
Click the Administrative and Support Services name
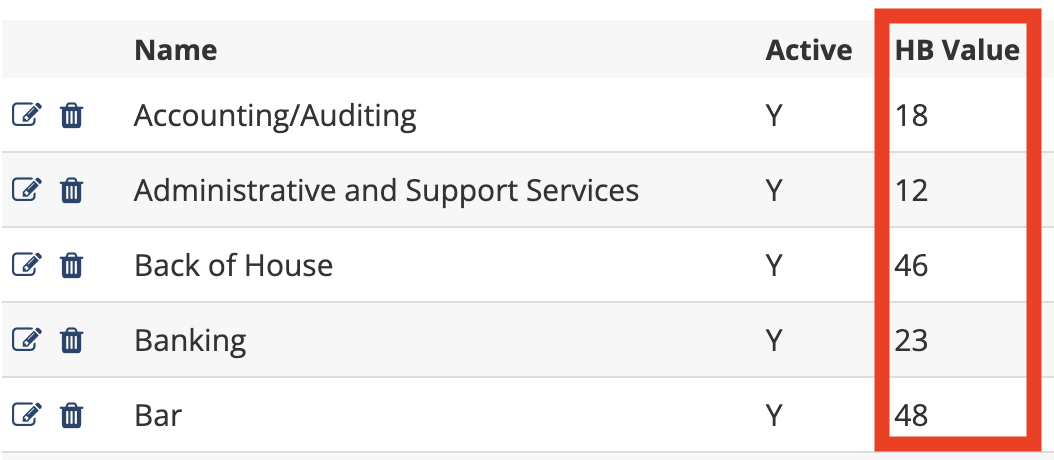(386, 190)
